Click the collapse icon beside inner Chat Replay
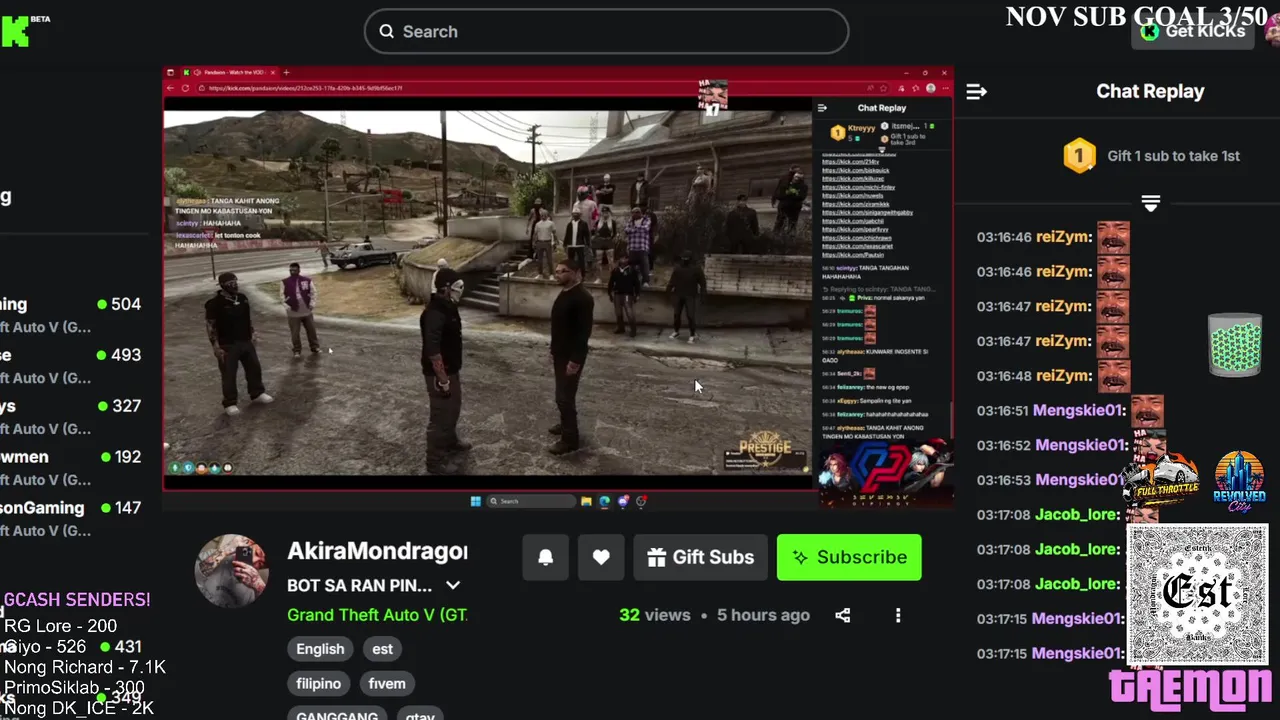Viewport: 1280px width, 720px height. click(822, 108)
